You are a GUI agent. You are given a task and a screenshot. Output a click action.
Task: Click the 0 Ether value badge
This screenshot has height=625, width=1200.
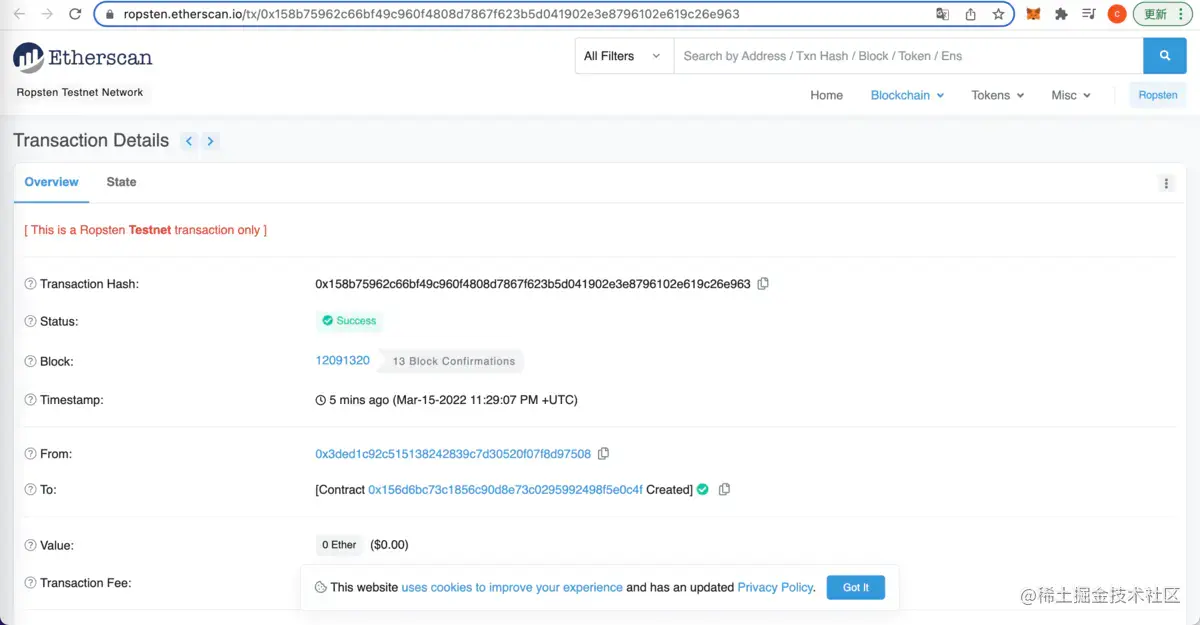[339, 545]
